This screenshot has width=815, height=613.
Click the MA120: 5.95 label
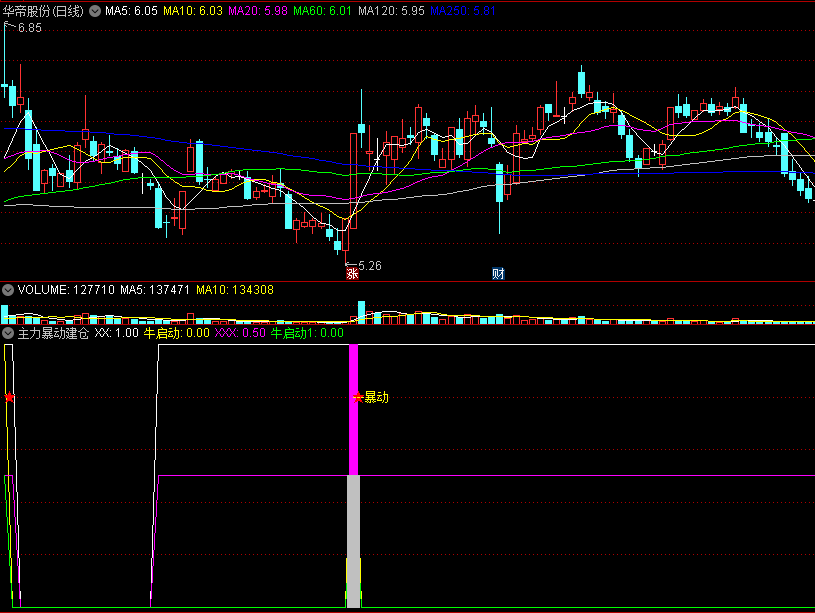coord(391,11)
